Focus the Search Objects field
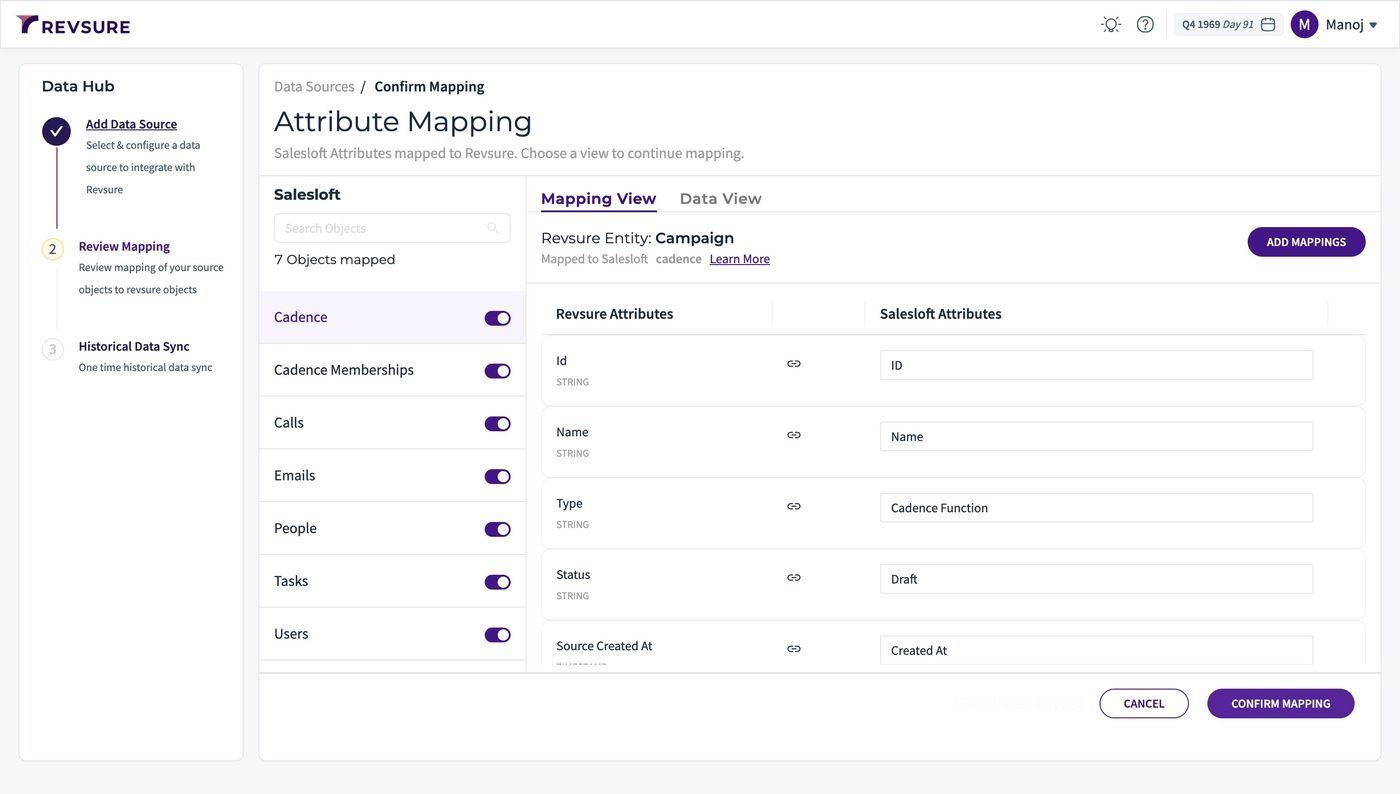1400x794 pixels. pyautogui.click(x=392, y=228)
